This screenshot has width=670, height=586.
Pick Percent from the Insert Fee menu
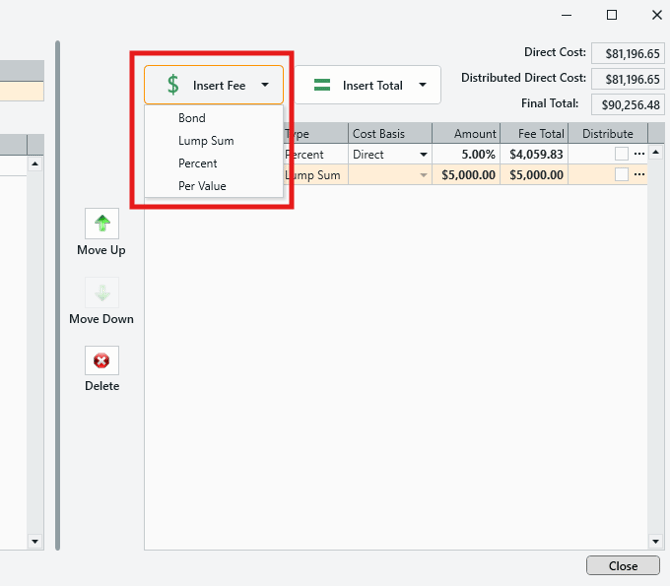(x=198, y=163)
